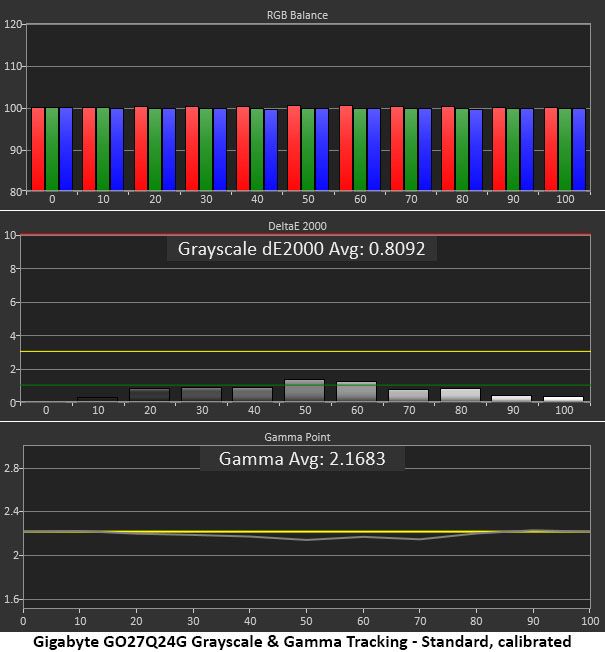
Task: Click the blue bar at 60 in RGB Balance
Action: tap(374, 150)
